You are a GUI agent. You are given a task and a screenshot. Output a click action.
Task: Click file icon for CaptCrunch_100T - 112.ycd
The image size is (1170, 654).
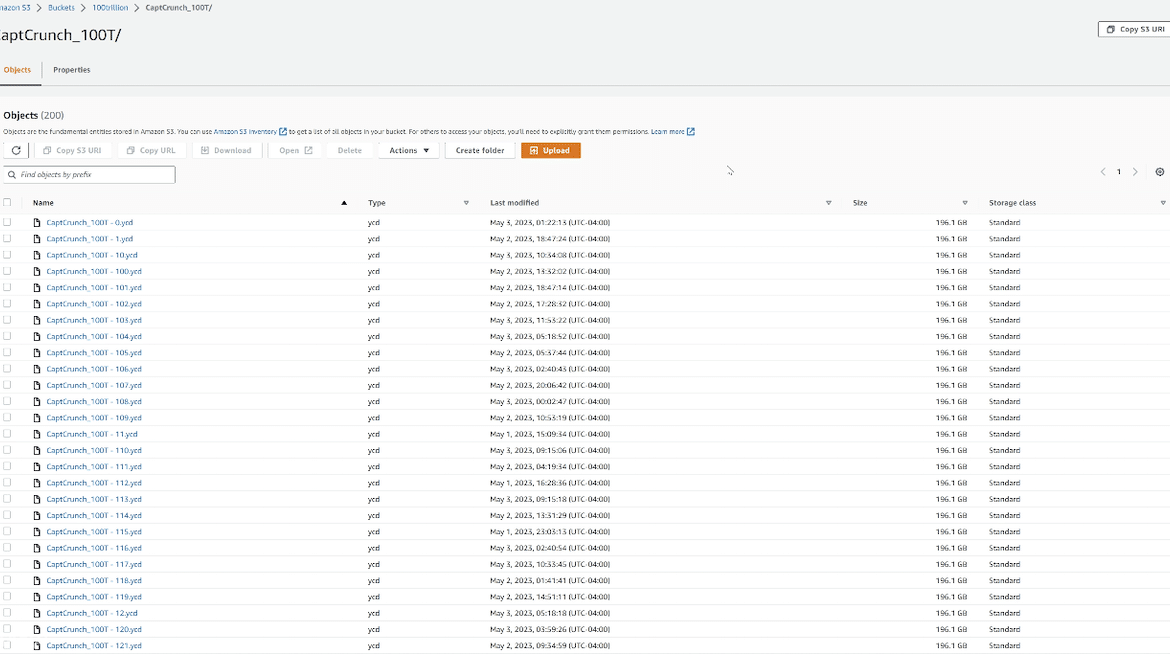click(x=37, y=483)
